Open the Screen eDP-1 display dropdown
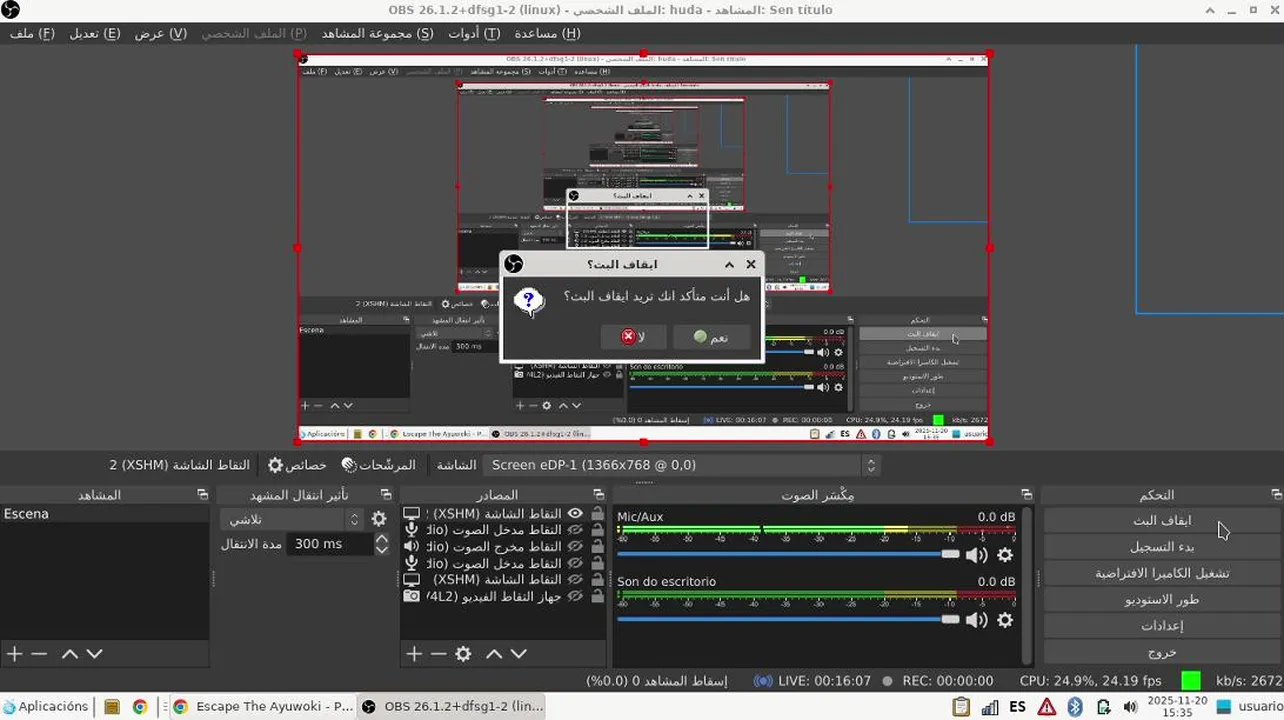This screenshot has height=720, width=1284. click(x=681, y=465)
